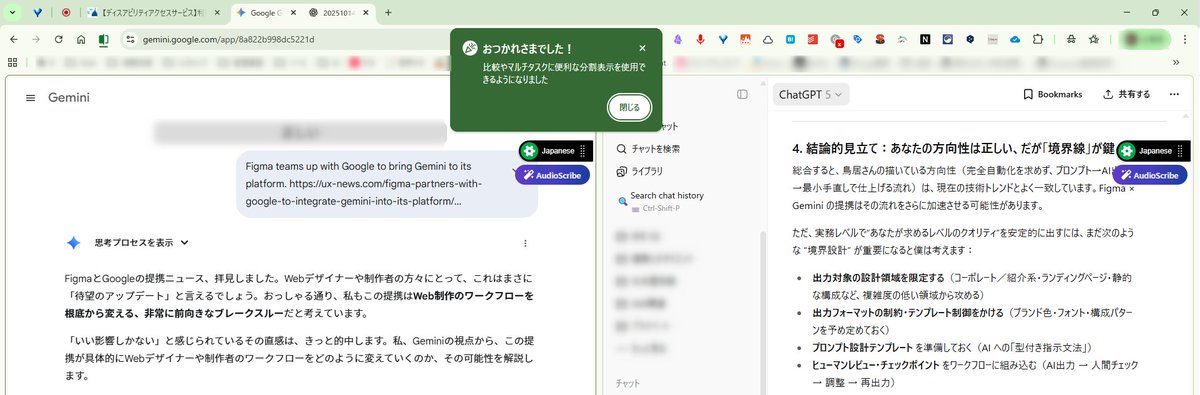The width and height of the screenshot is (1200, 395).
Task: Click the green split-view icon beside home
Action: [103, 40]
